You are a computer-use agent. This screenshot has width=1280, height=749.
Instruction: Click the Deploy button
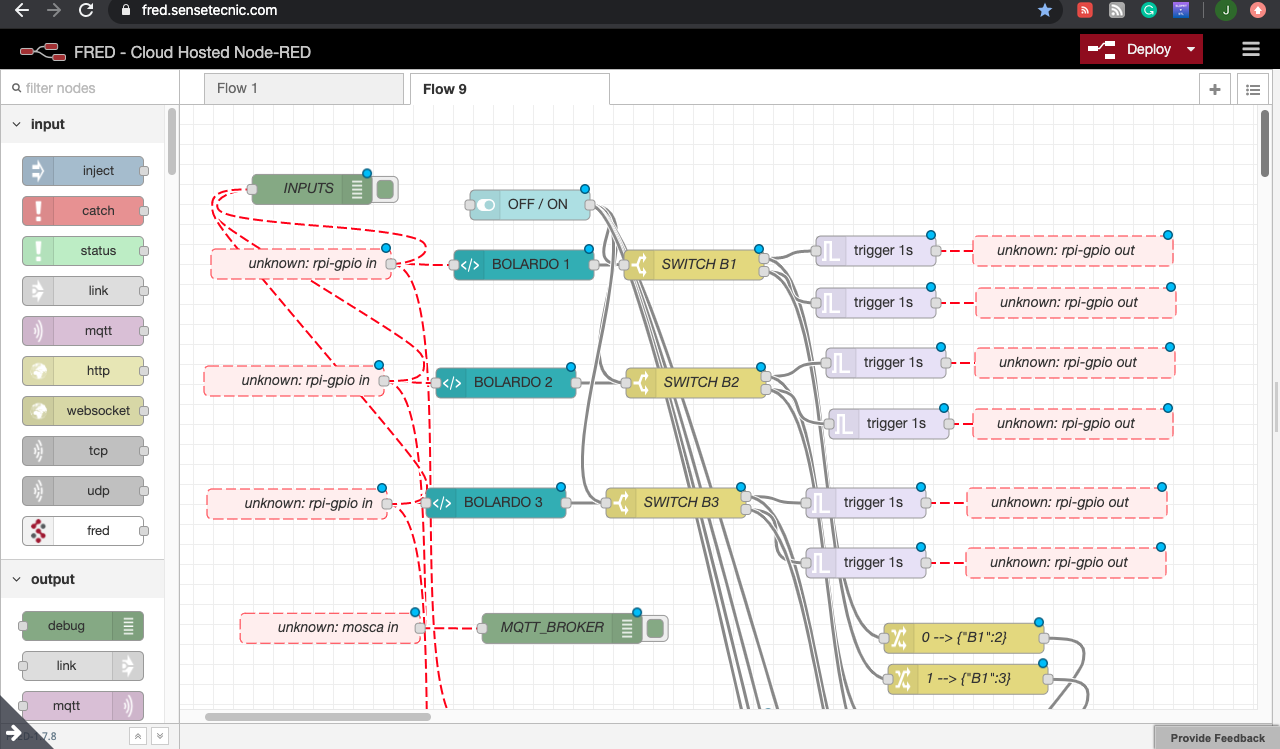(1141, 48)
